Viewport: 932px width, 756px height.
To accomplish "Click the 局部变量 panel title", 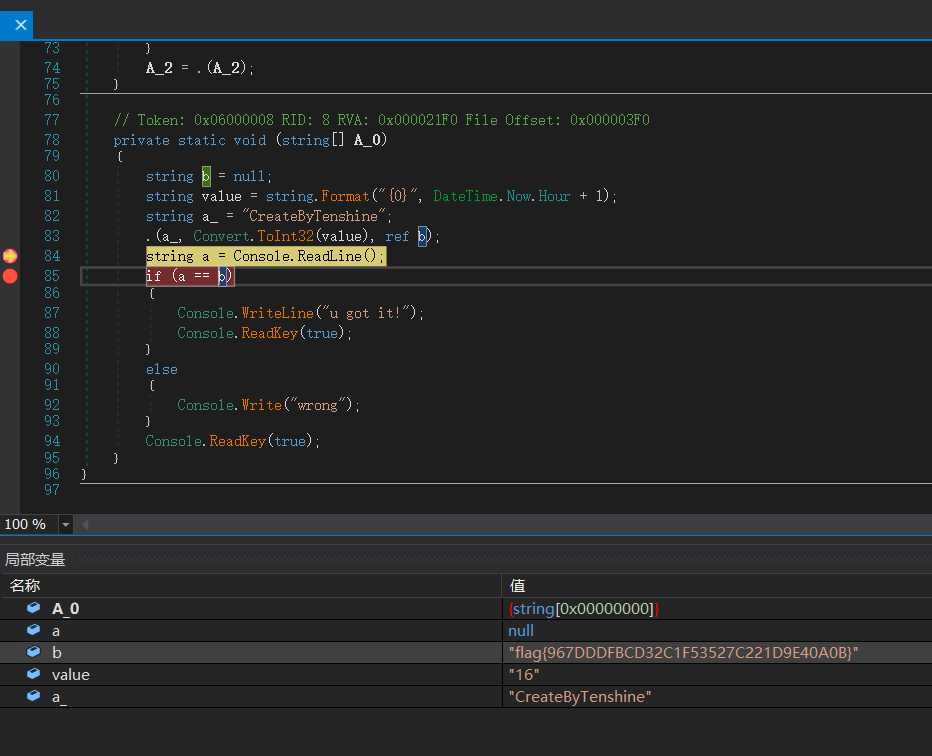I will [x=36, y=559].
